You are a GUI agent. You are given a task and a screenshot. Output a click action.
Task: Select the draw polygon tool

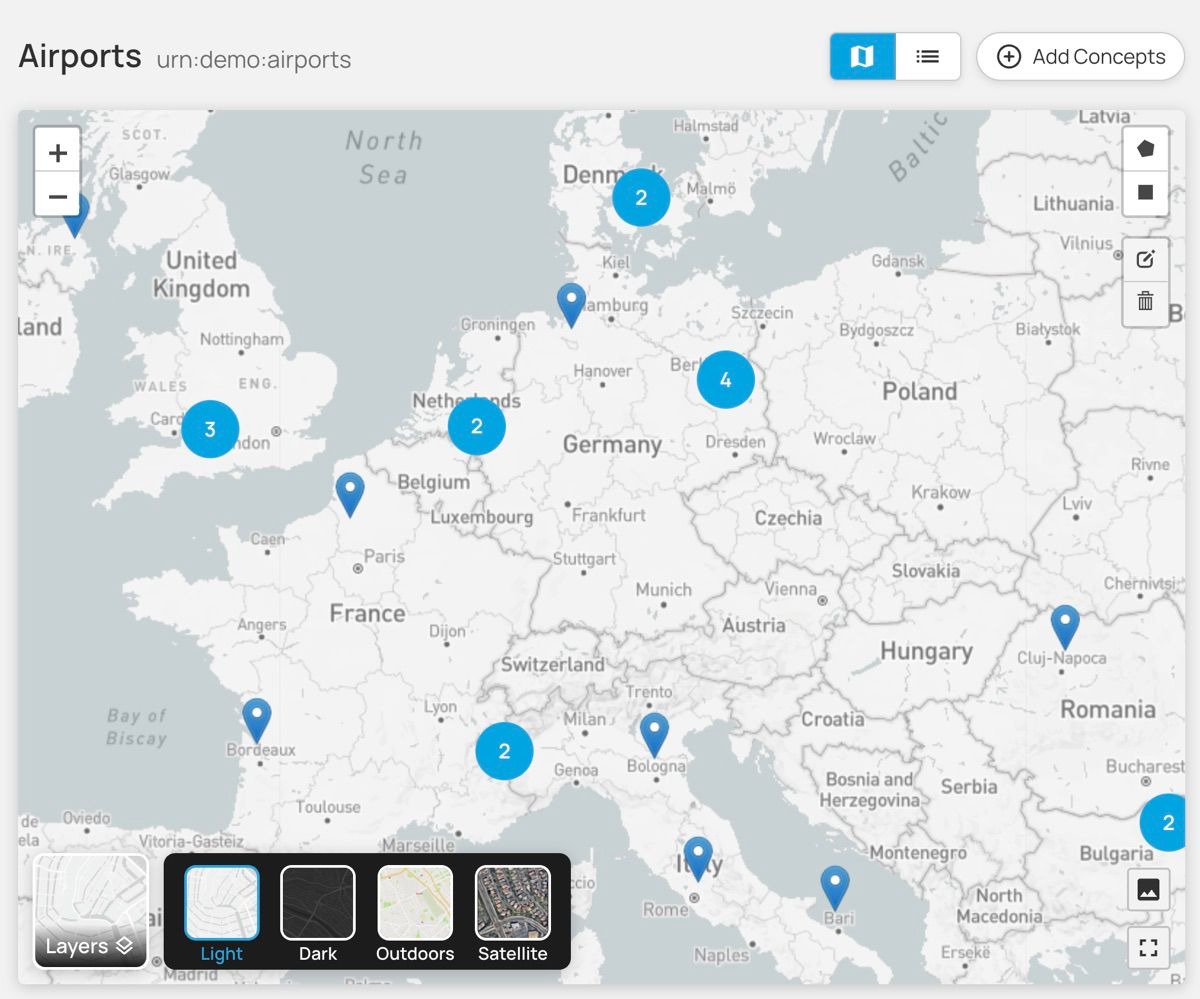tap(1146, 149)
